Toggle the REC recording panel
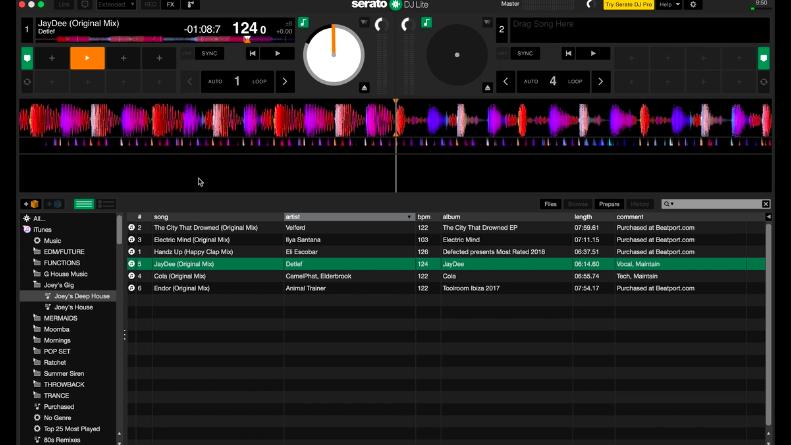This screenshot has height=445, width=791. (x=150, y=5)
